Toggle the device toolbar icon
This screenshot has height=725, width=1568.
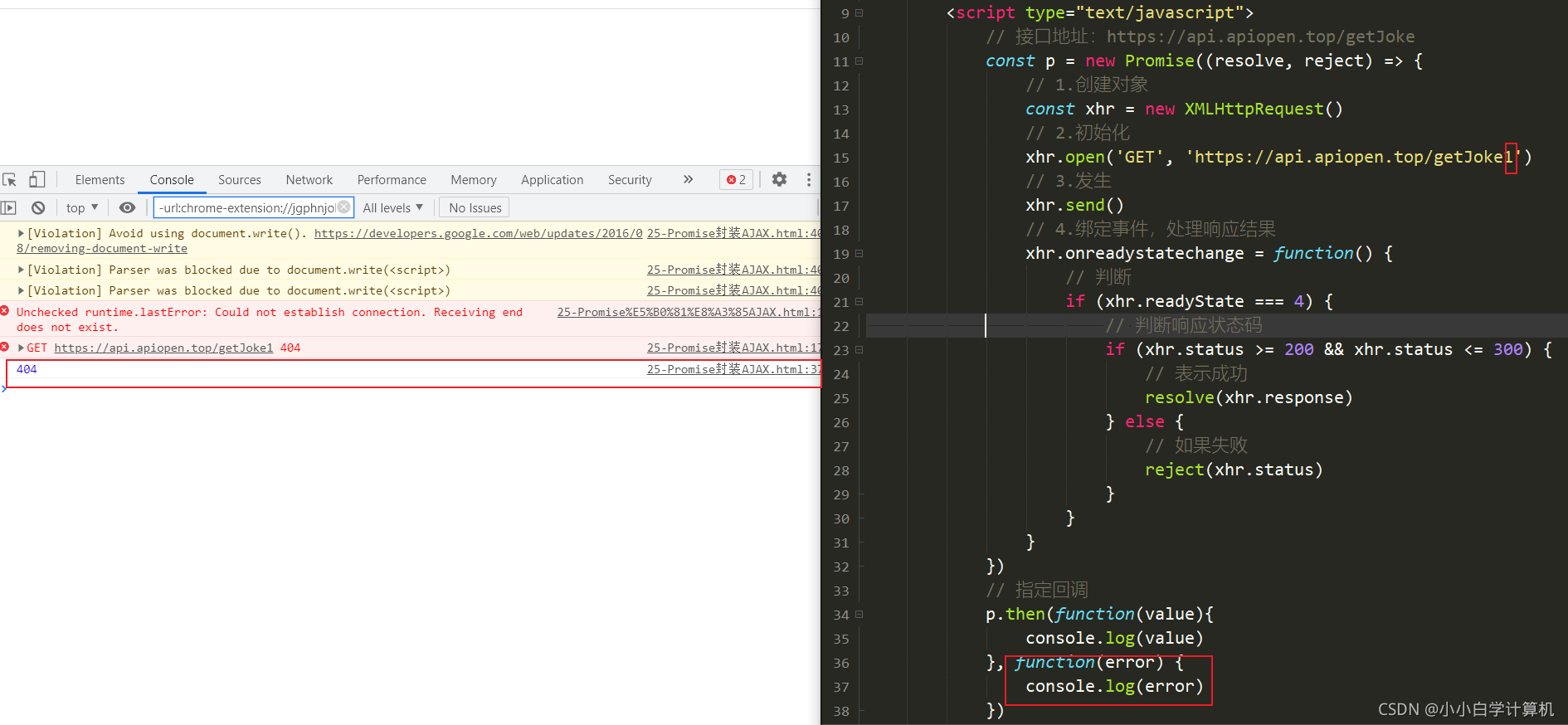pos(37,179)
